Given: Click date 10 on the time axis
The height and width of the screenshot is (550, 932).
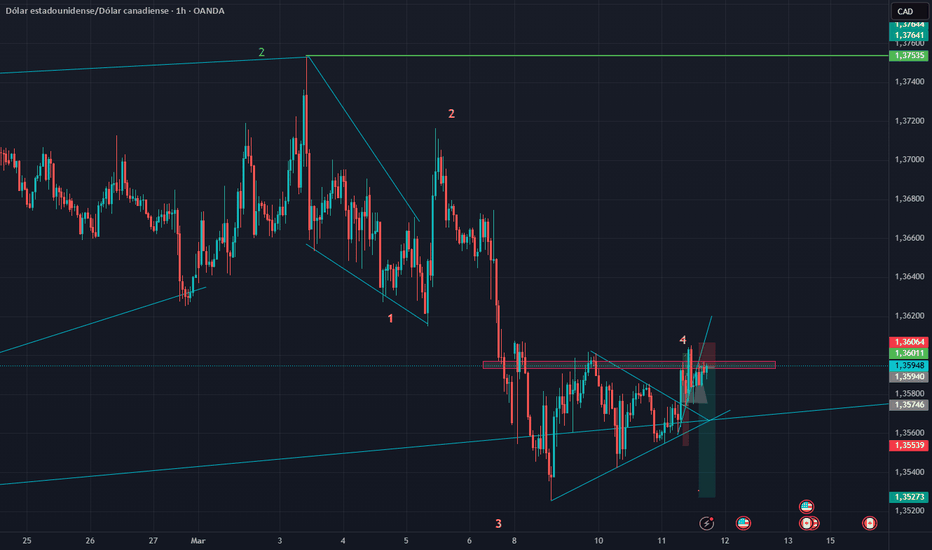Looking at the screenshot, I should click(599, 541).
